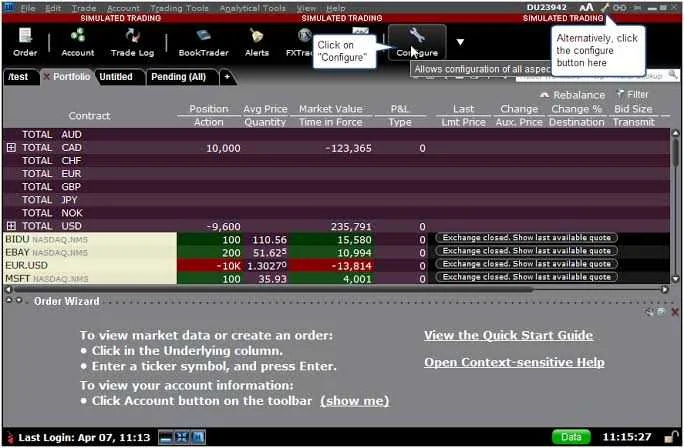This screenshot has width=684, height=448.
Task: Click the padlock icon in the status bar
Action: [671, 437]
